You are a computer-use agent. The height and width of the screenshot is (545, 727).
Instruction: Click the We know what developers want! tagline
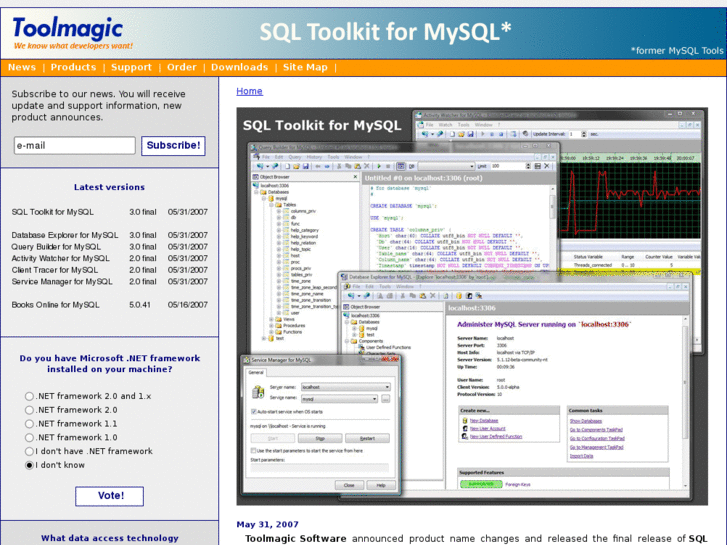73,45
